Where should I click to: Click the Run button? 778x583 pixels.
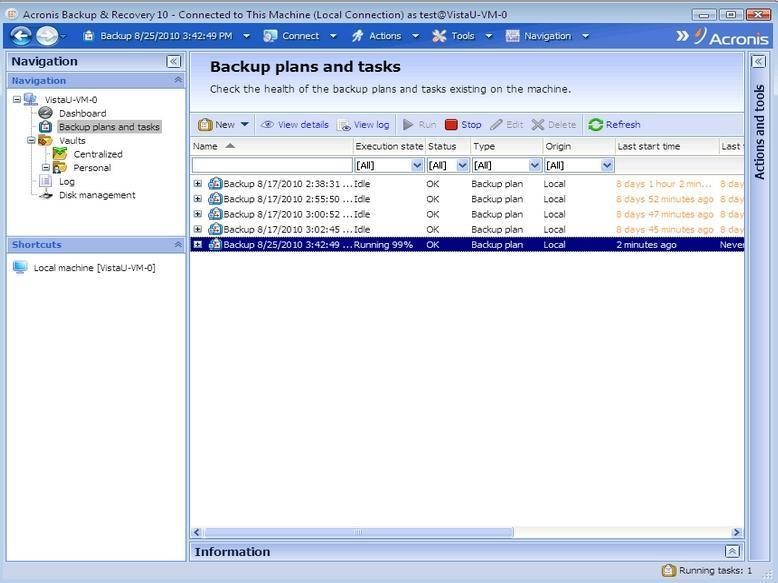coord(420,125)
